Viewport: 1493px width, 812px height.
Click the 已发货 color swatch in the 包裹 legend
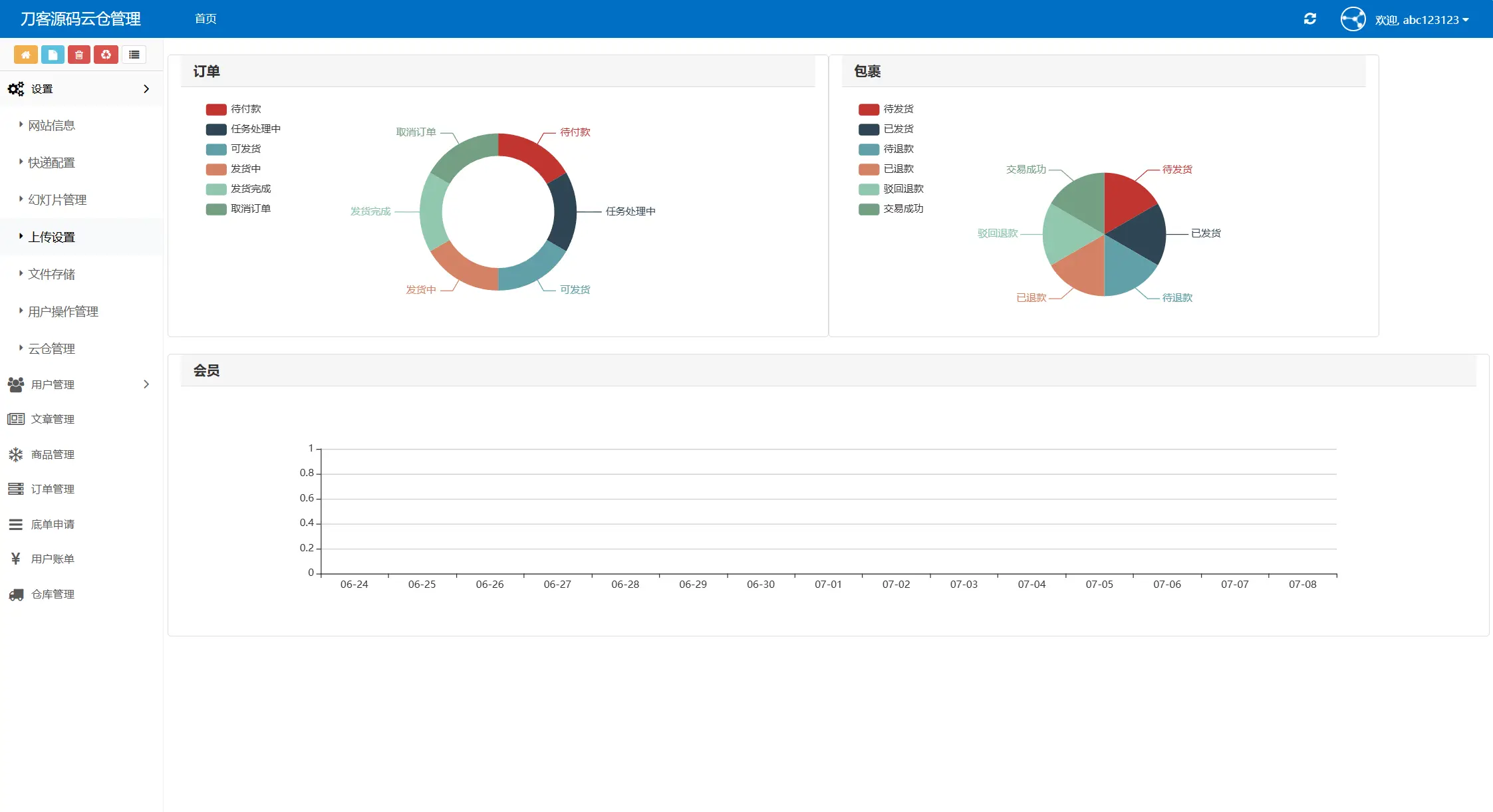coord(869,129)
